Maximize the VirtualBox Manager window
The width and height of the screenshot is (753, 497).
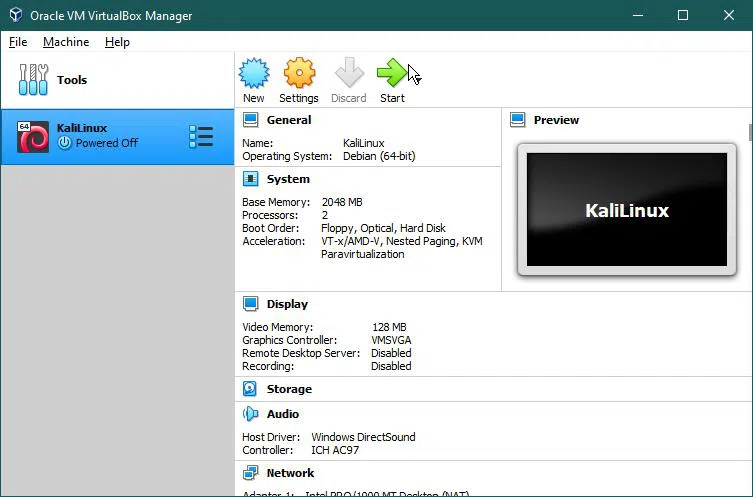pyautogui.click(x=683, y=15)
